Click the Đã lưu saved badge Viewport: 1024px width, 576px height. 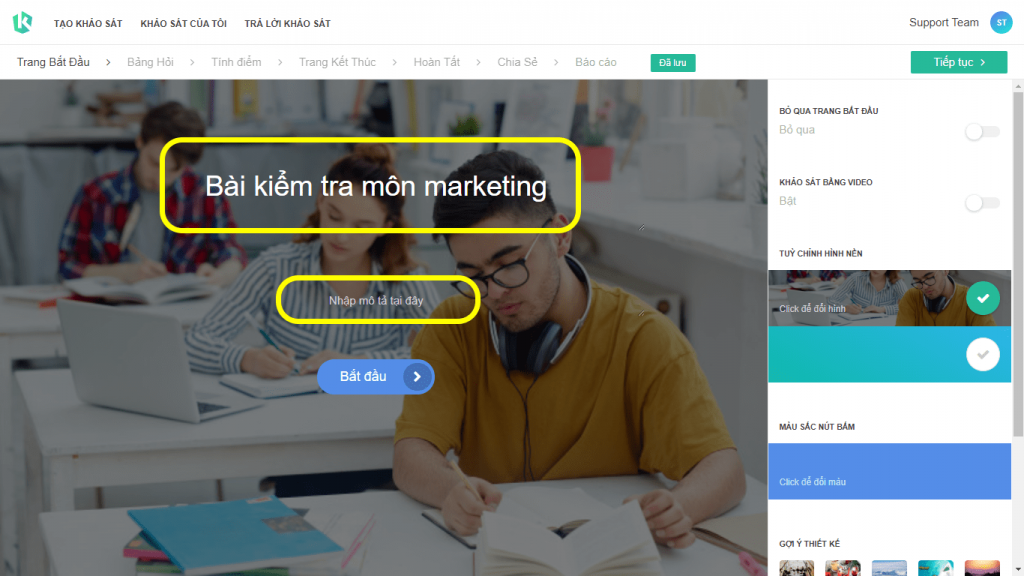pyautogui.click(x=673, y=63)
